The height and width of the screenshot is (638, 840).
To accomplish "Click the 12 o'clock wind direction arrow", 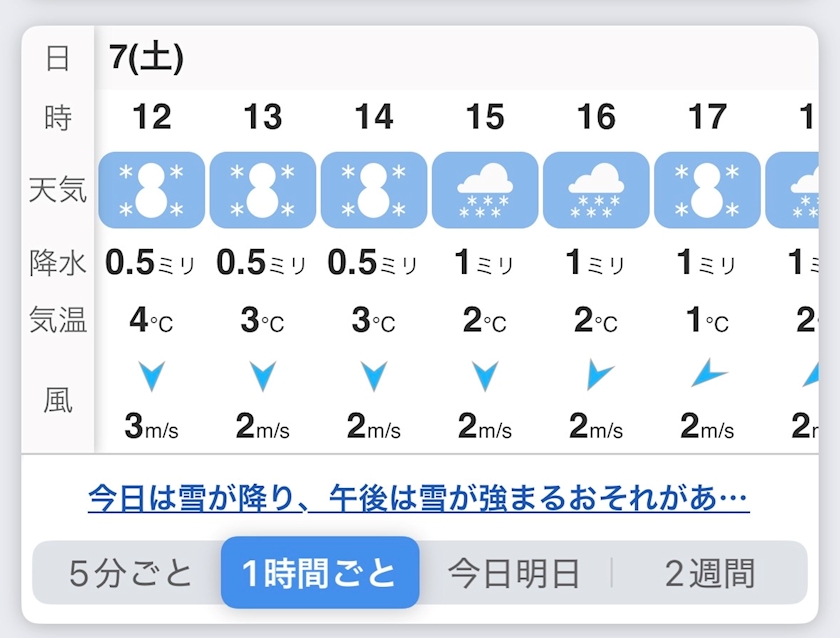I will (151, 377).
